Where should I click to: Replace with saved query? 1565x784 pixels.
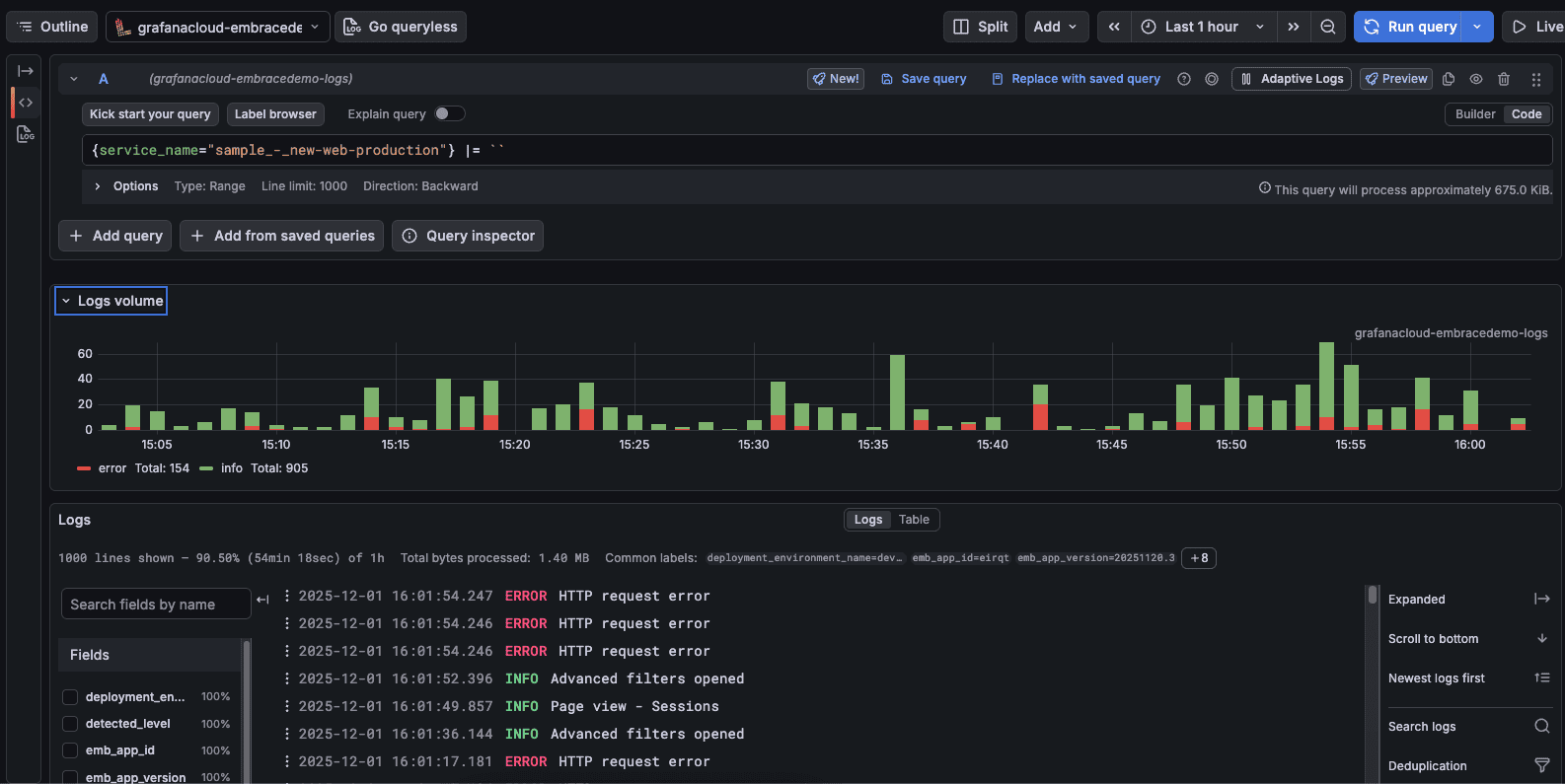pos(1076,79)
